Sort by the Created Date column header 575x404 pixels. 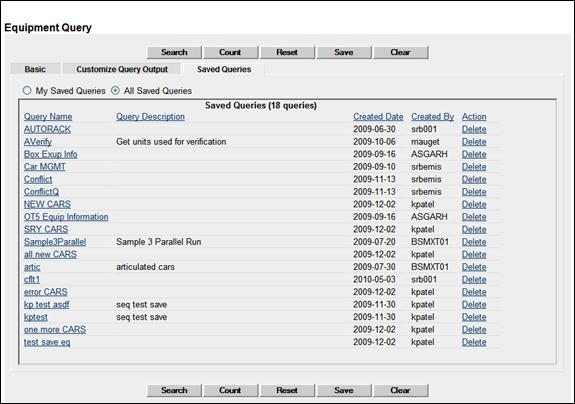tap(378, 117)
